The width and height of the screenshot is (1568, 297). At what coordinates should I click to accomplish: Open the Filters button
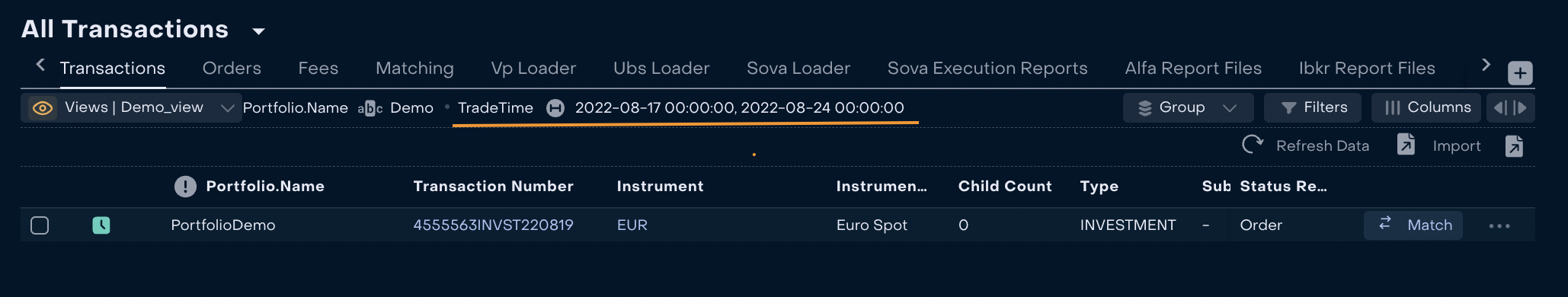pyautogui.click(x=1314, y=108)
